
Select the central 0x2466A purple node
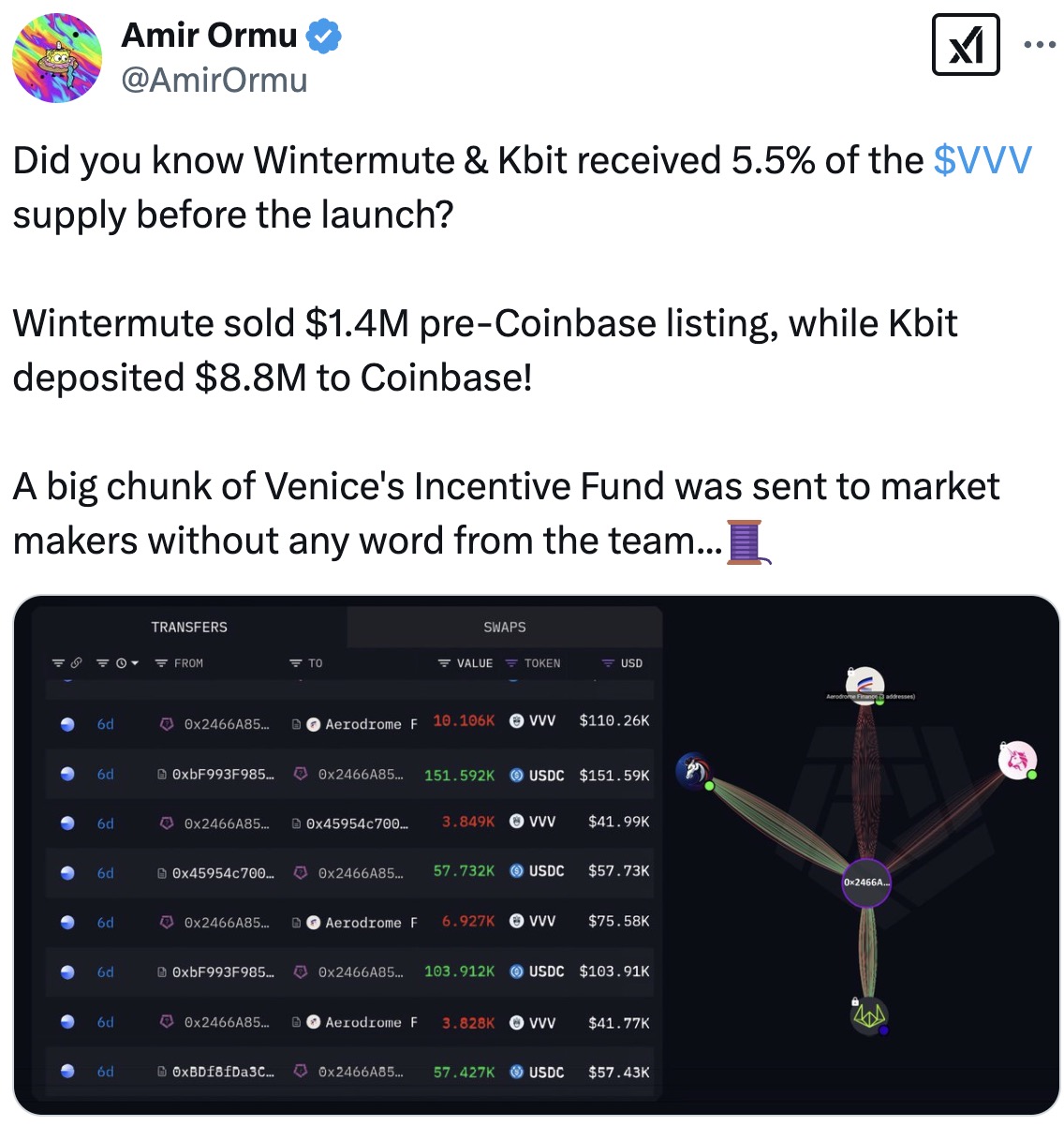866,882
